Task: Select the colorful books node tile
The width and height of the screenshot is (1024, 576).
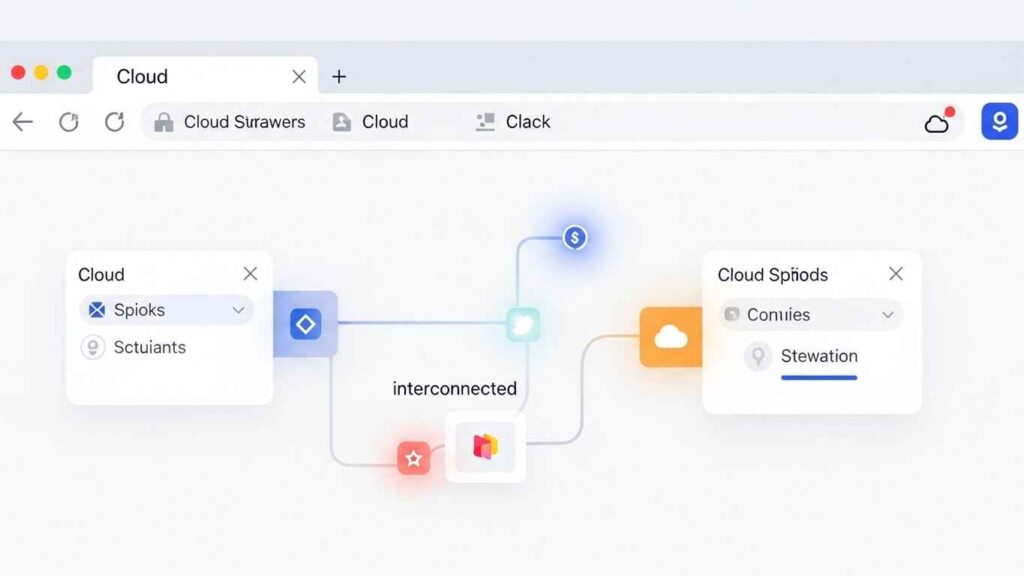Action: point(485,447)
